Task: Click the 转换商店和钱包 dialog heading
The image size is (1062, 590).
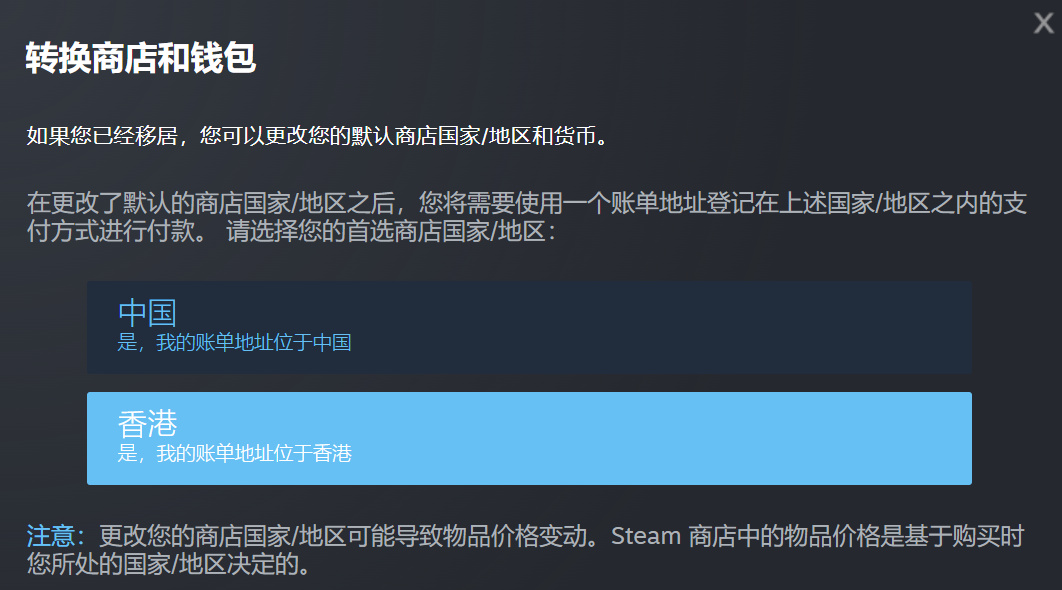Action: [140, 58]
